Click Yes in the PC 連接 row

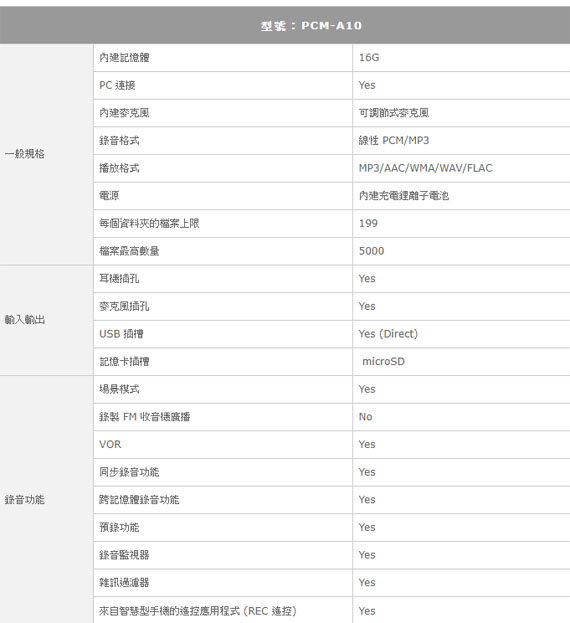pos(367,85)
